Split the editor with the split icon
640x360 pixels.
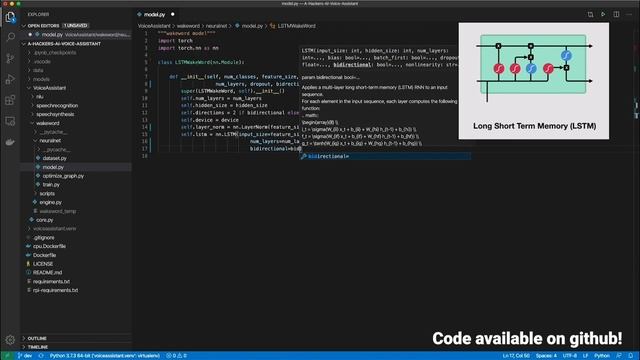pyautogui.click(x=616, y=14)
